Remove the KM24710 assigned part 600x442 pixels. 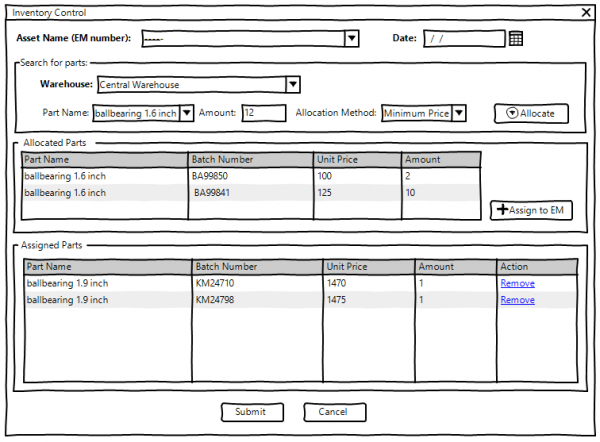(x=517, y=284)
